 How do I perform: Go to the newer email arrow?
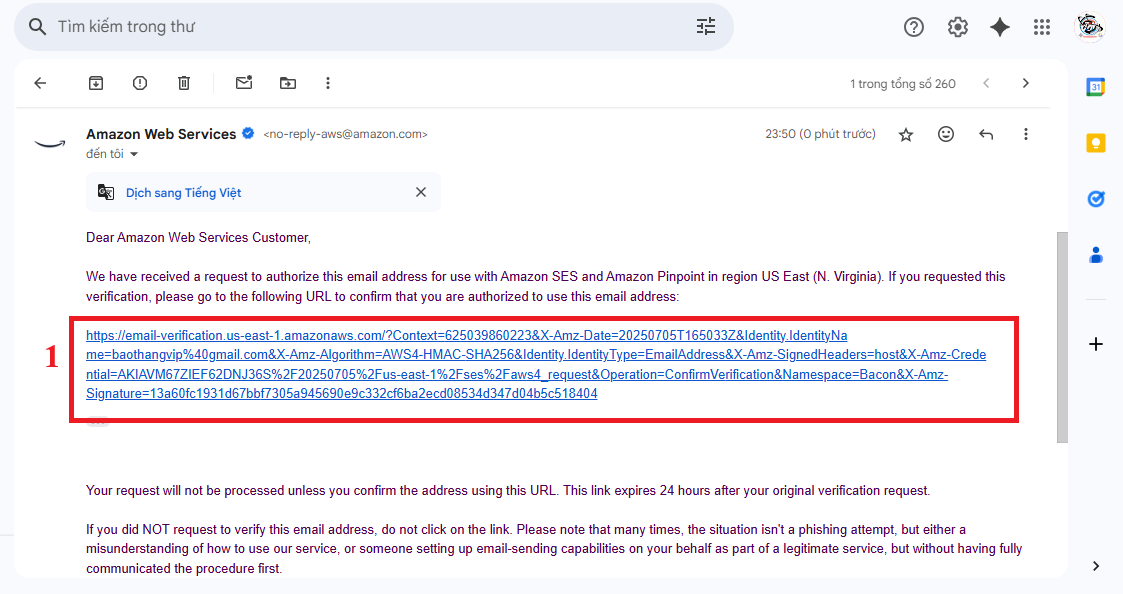(986, 83)
